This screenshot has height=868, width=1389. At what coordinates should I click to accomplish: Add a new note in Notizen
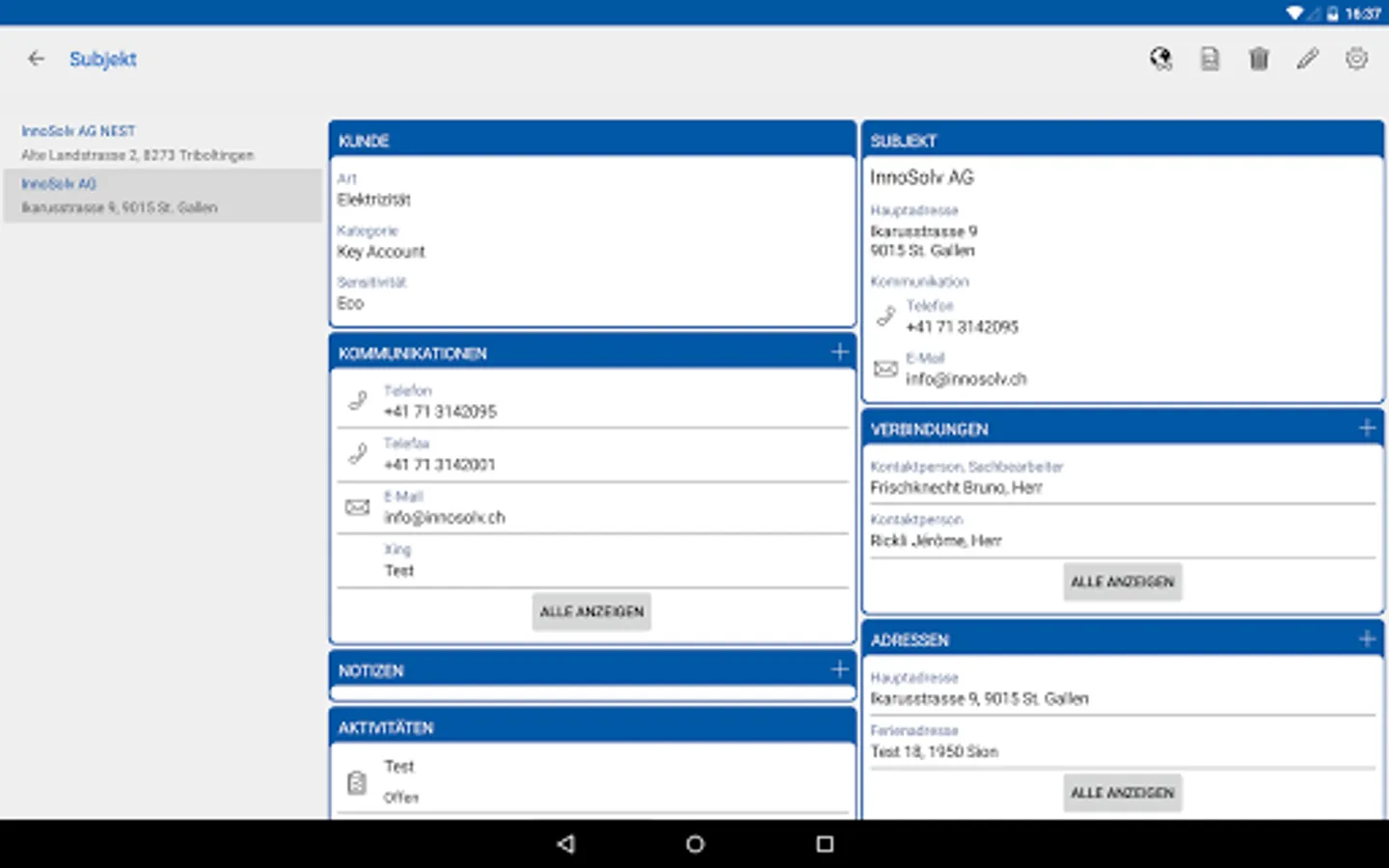[x=839, y=668]
